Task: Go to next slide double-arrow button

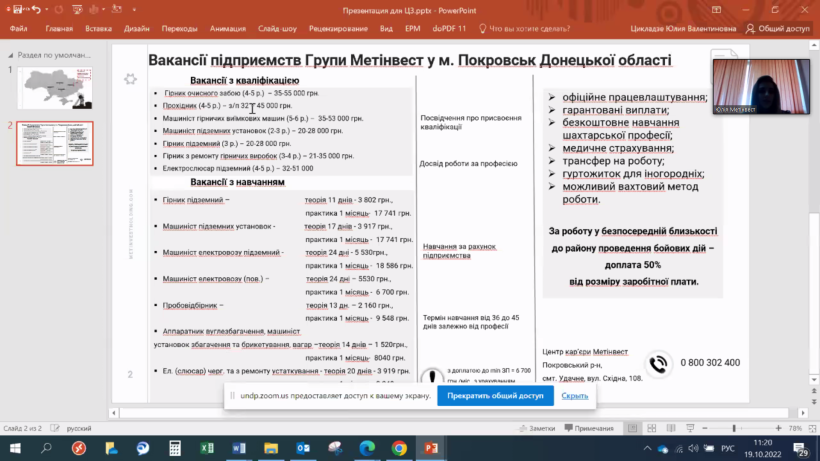Action: [x=814, y=401]
